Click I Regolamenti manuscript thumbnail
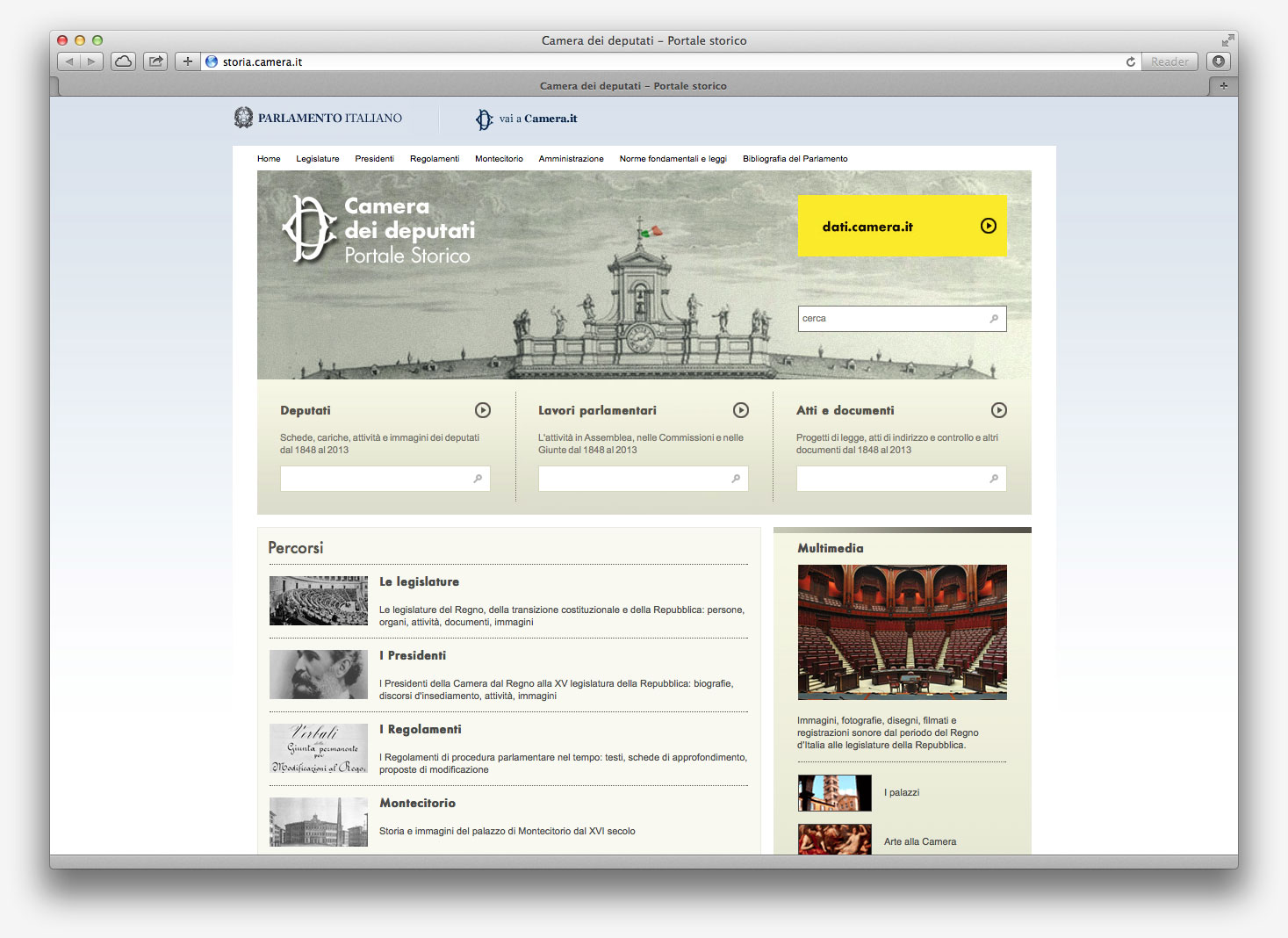This screenshot has height=938, width=1288. pos(319,748)
